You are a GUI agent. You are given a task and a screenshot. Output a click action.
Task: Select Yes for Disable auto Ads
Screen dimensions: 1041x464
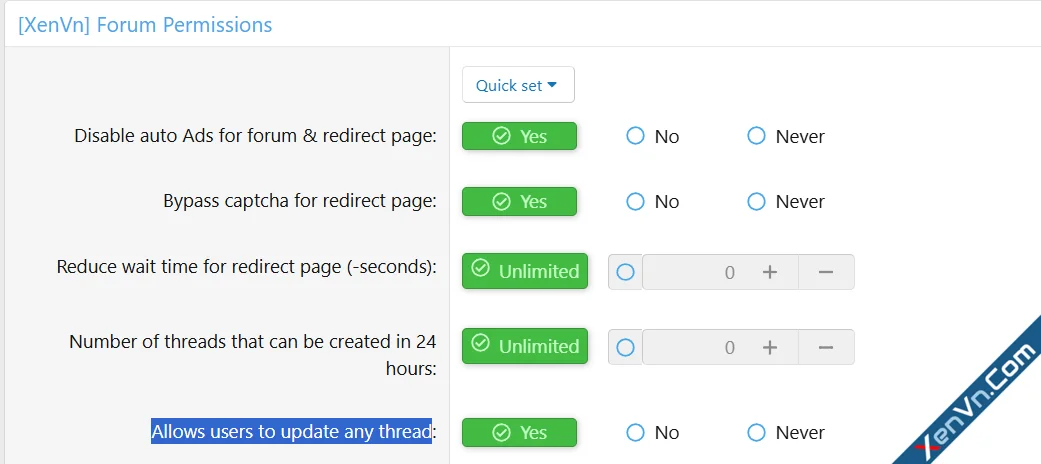tap(519, 136)
